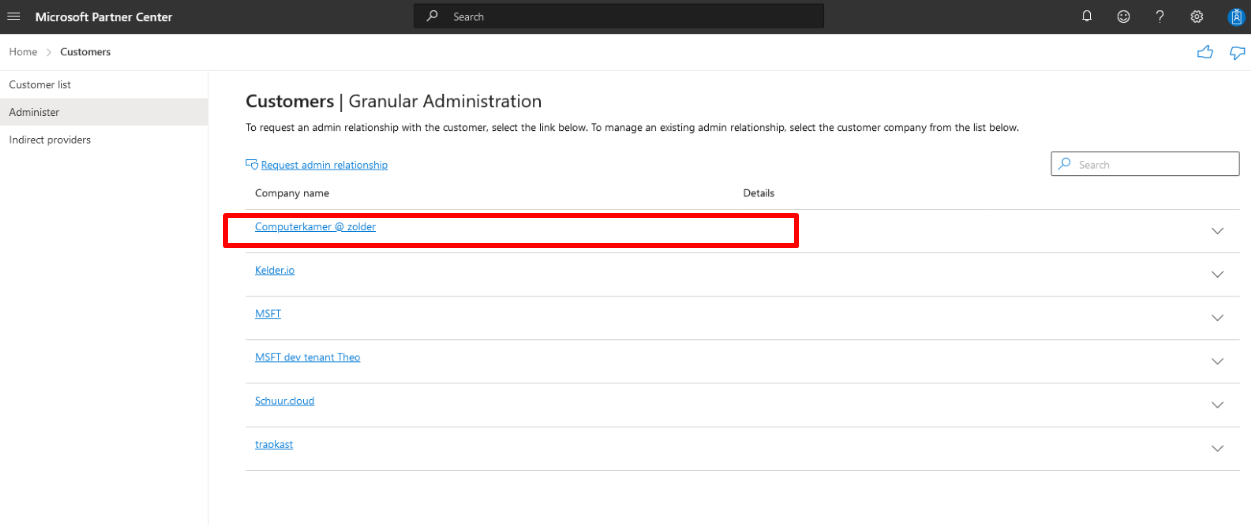Select Customer list in sidebar
The width and height of the screenshot is (1251, 525).
coord(104,85)
